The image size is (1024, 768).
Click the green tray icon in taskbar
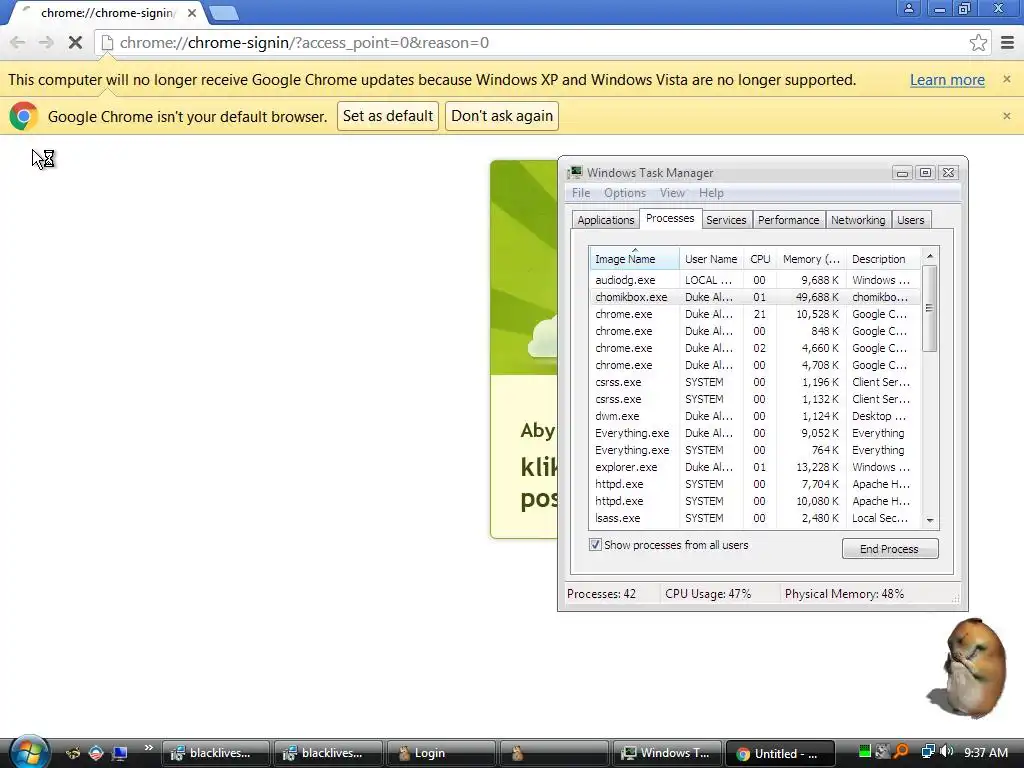[865, 752]
